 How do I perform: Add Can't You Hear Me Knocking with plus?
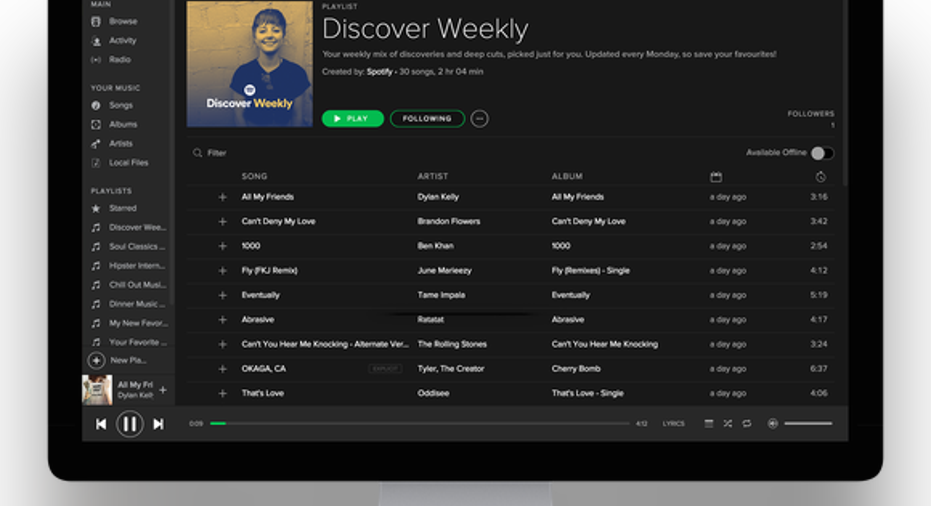[223, 344]
